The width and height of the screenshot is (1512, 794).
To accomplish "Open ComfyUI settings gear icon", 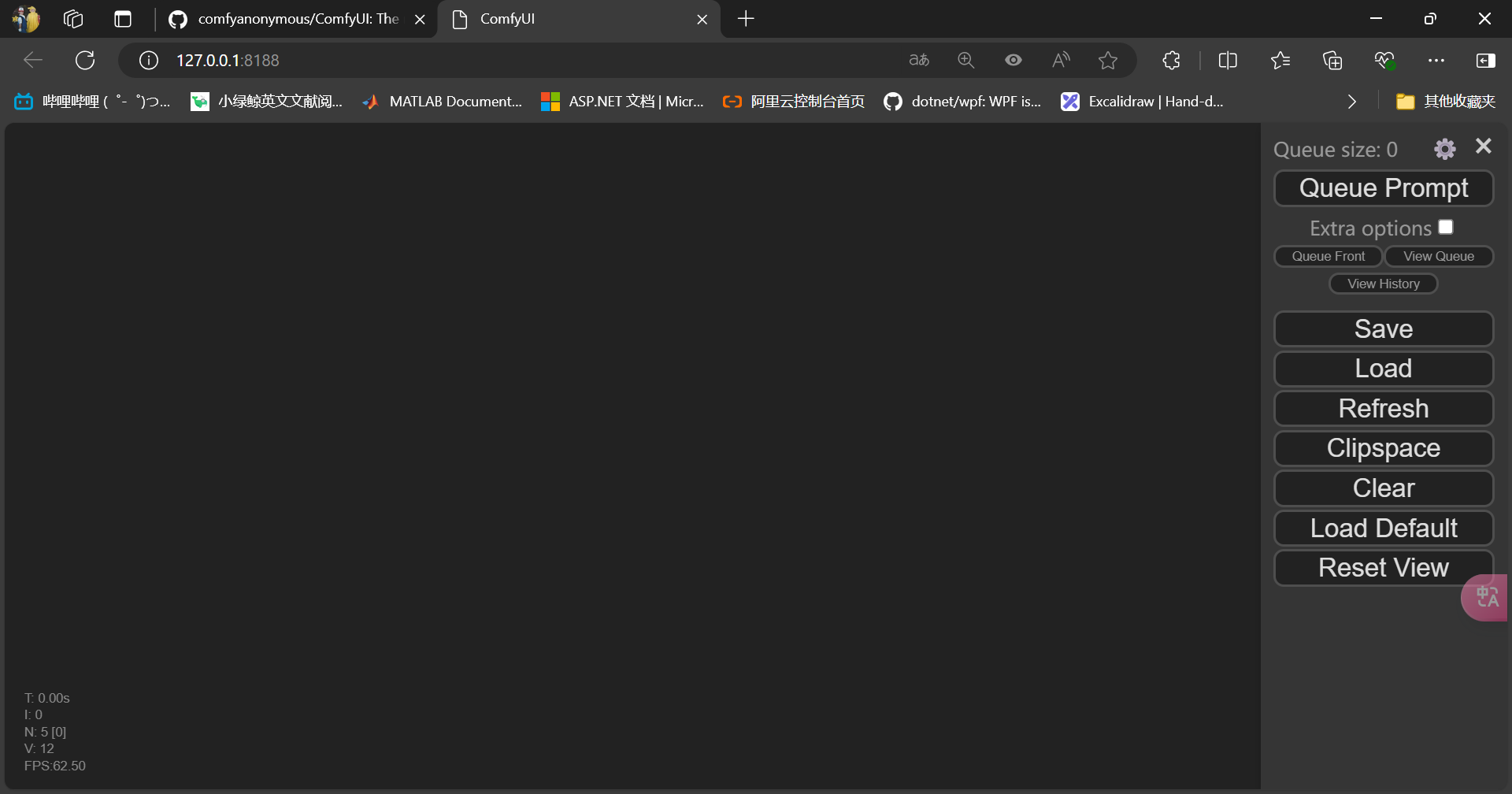I will pyautogui.click(x=1444, y=149).
